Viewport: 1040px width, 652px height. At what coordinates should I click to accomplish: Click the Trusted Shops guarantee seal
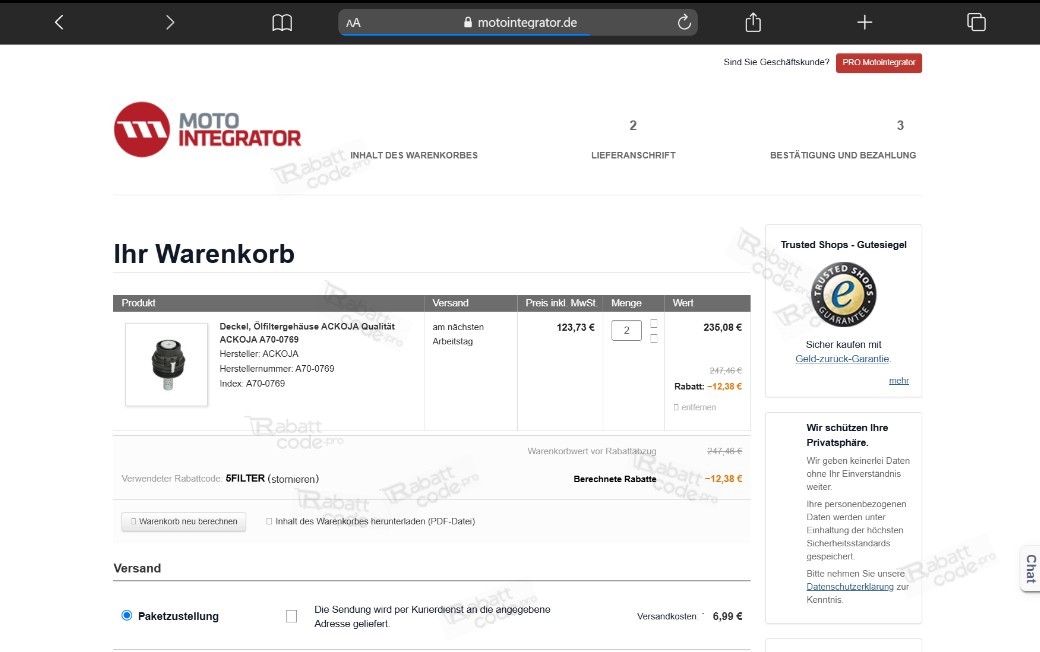tap(844, 294)
